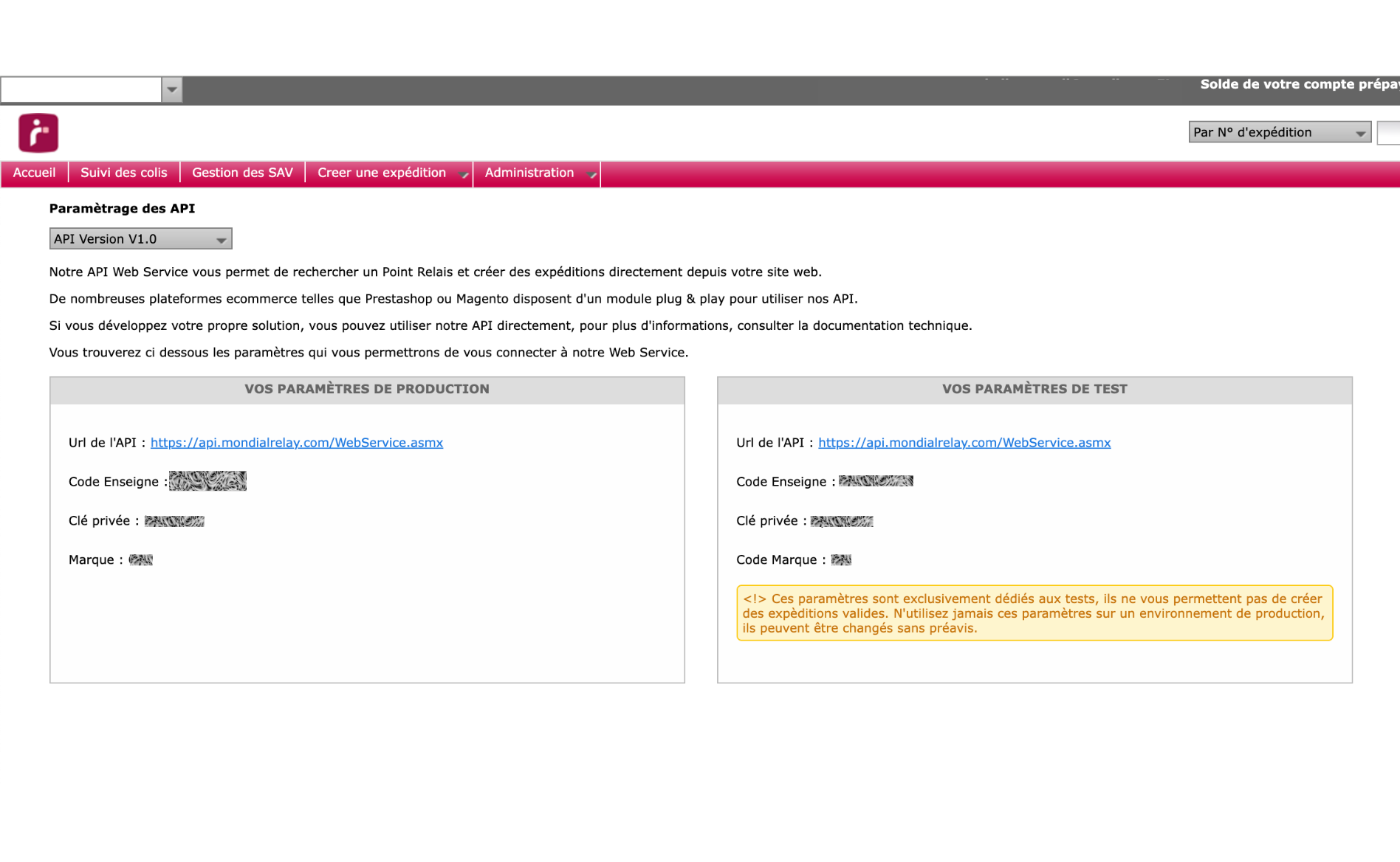Click the Paramètrage des API heading
Image resolution: width=1400 pixels, height=862 pixels.
click(x=122, y=208)
